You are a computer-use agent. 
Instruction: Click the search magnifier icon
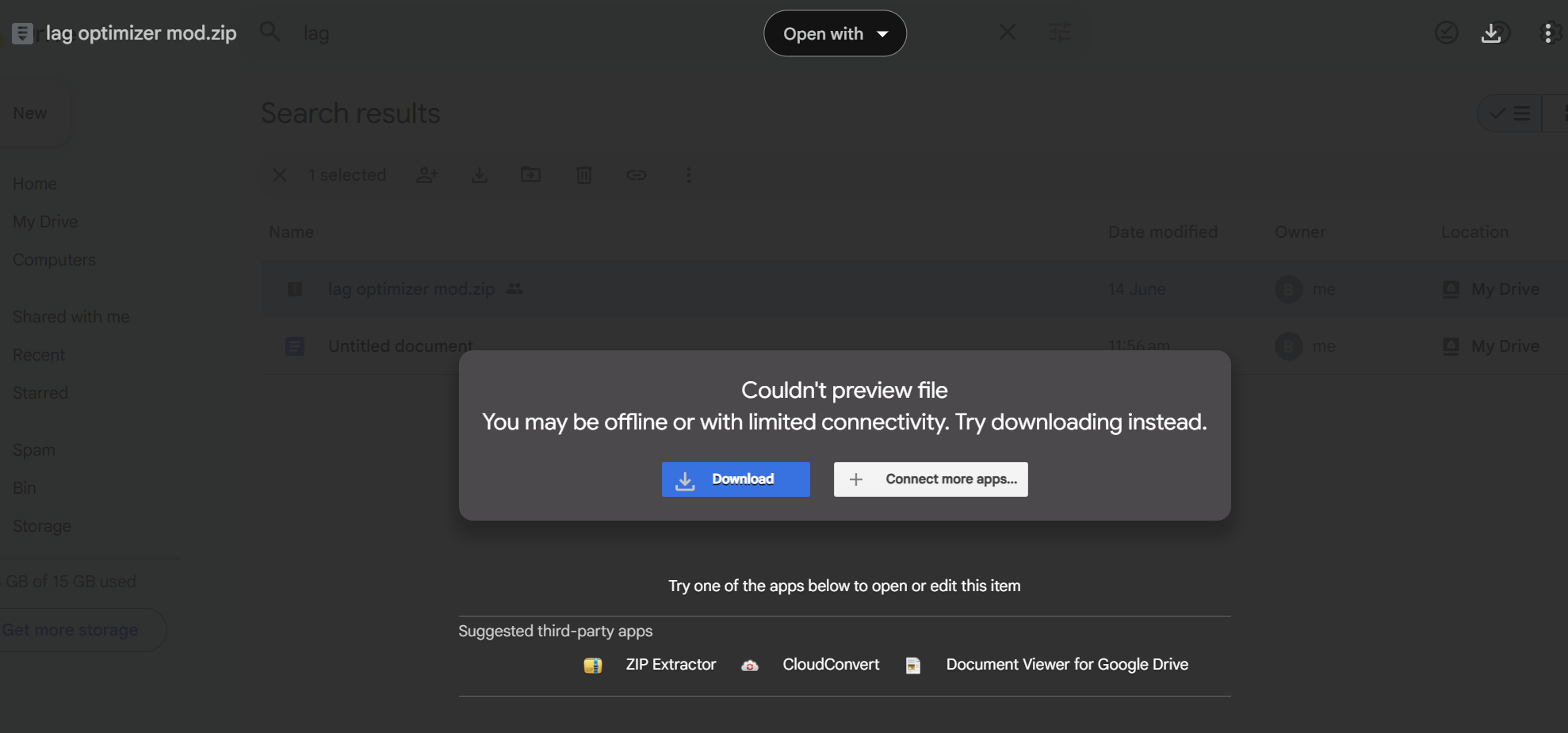pos(270,32)
